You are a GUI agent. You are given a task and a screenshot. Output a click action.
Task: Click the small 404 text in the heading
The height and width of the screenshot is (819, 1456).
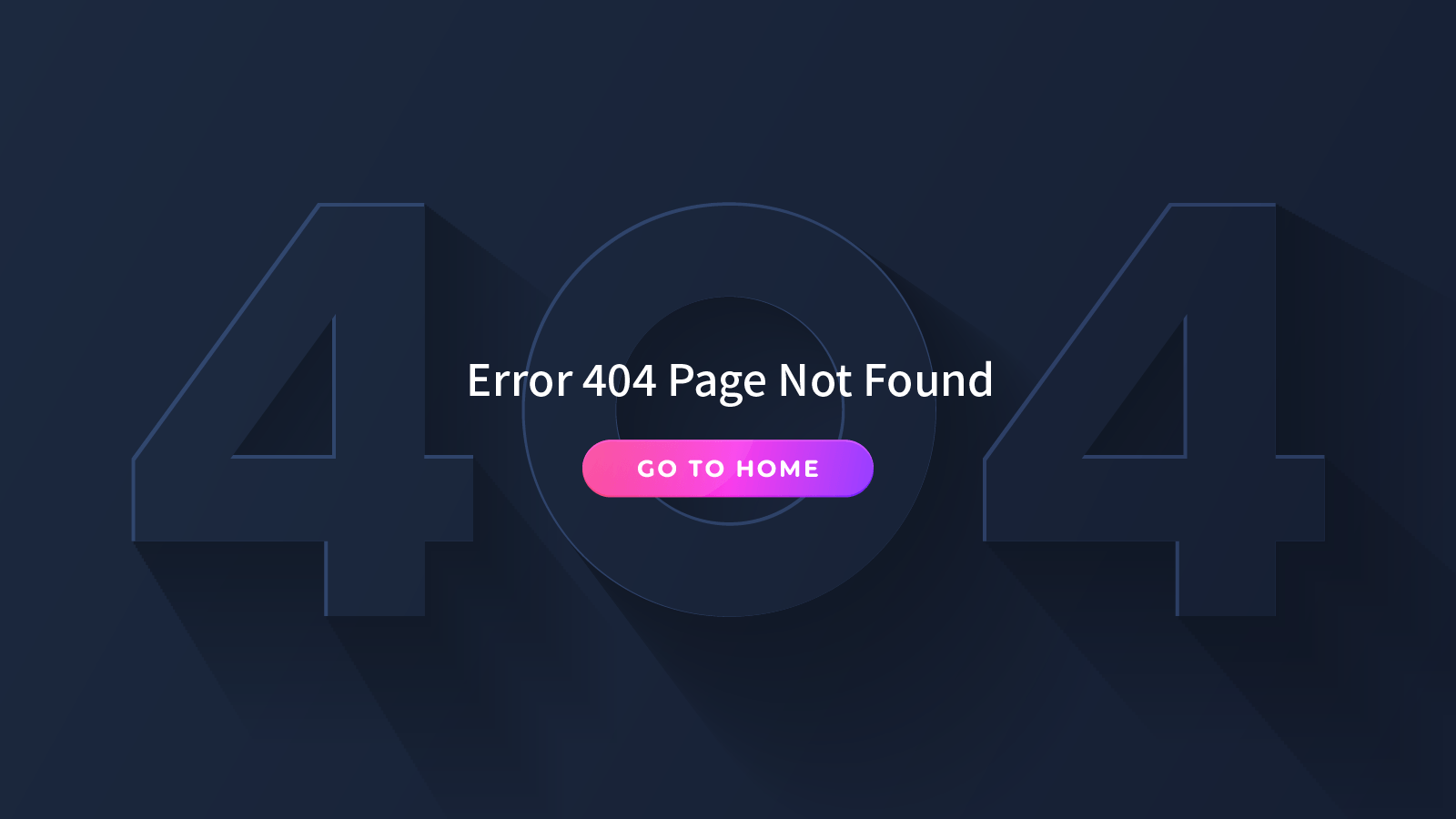click(619, 380)
